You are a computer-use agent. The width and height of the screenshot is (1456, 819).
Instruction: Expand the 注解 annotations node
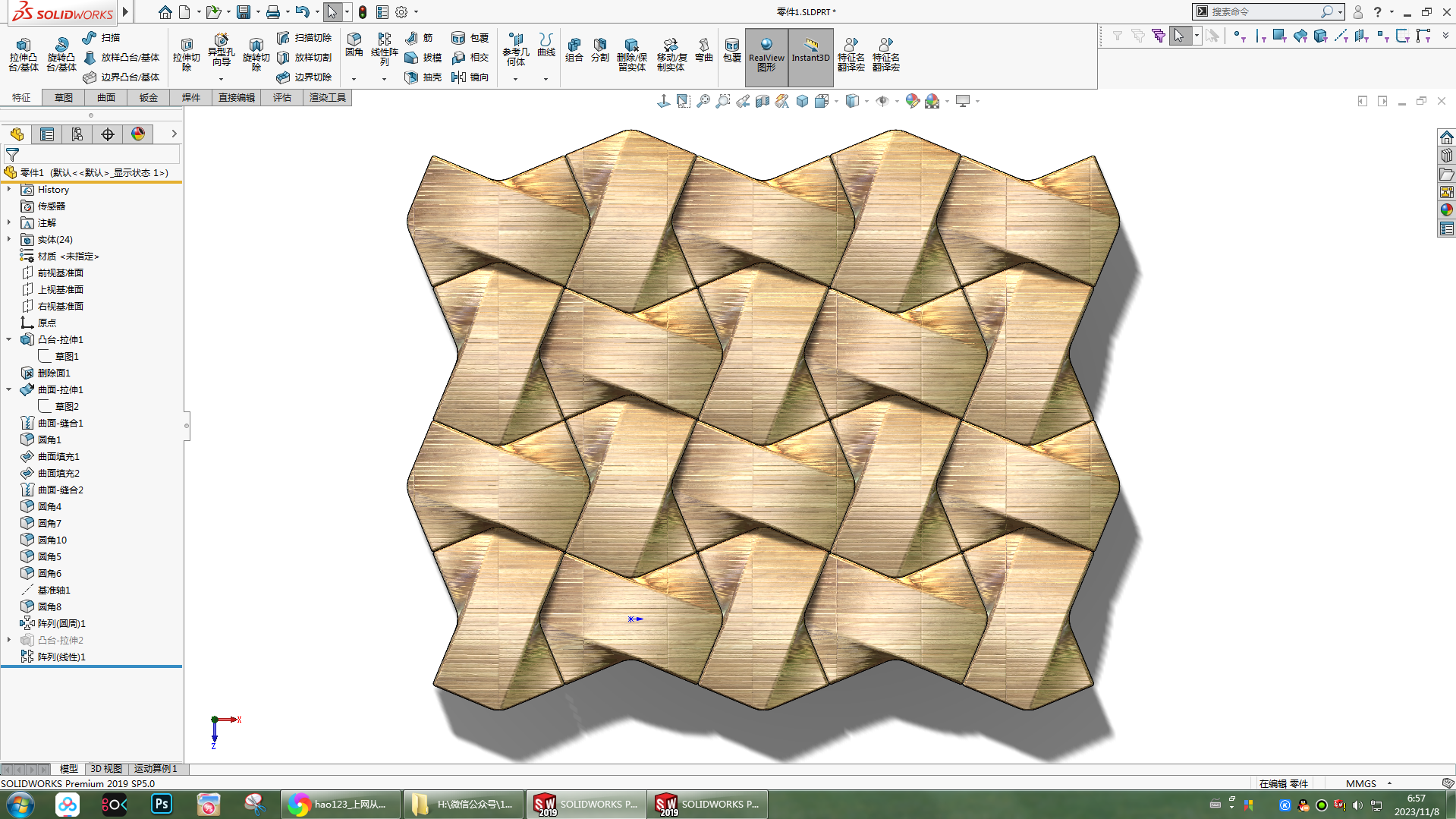pyautogui.click(x=9, y=222)
